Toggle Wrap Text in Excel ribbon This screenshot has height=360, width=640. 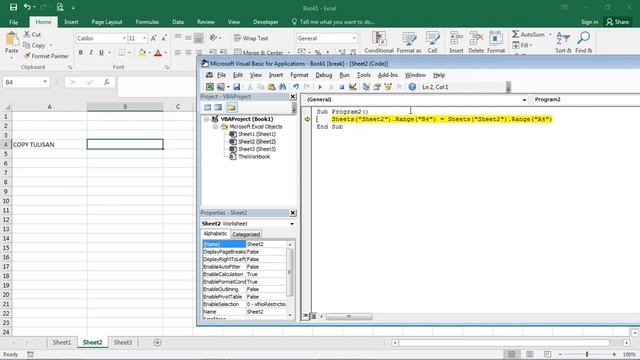(251, 38)
